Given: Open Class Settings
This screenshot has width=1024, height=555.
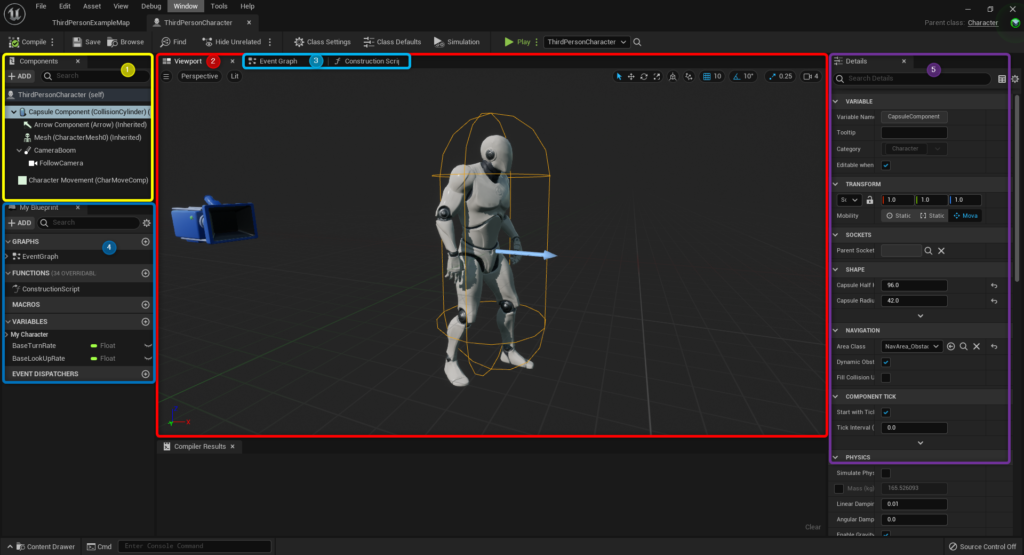Looking at the screenshot, I should pos(322,42).
